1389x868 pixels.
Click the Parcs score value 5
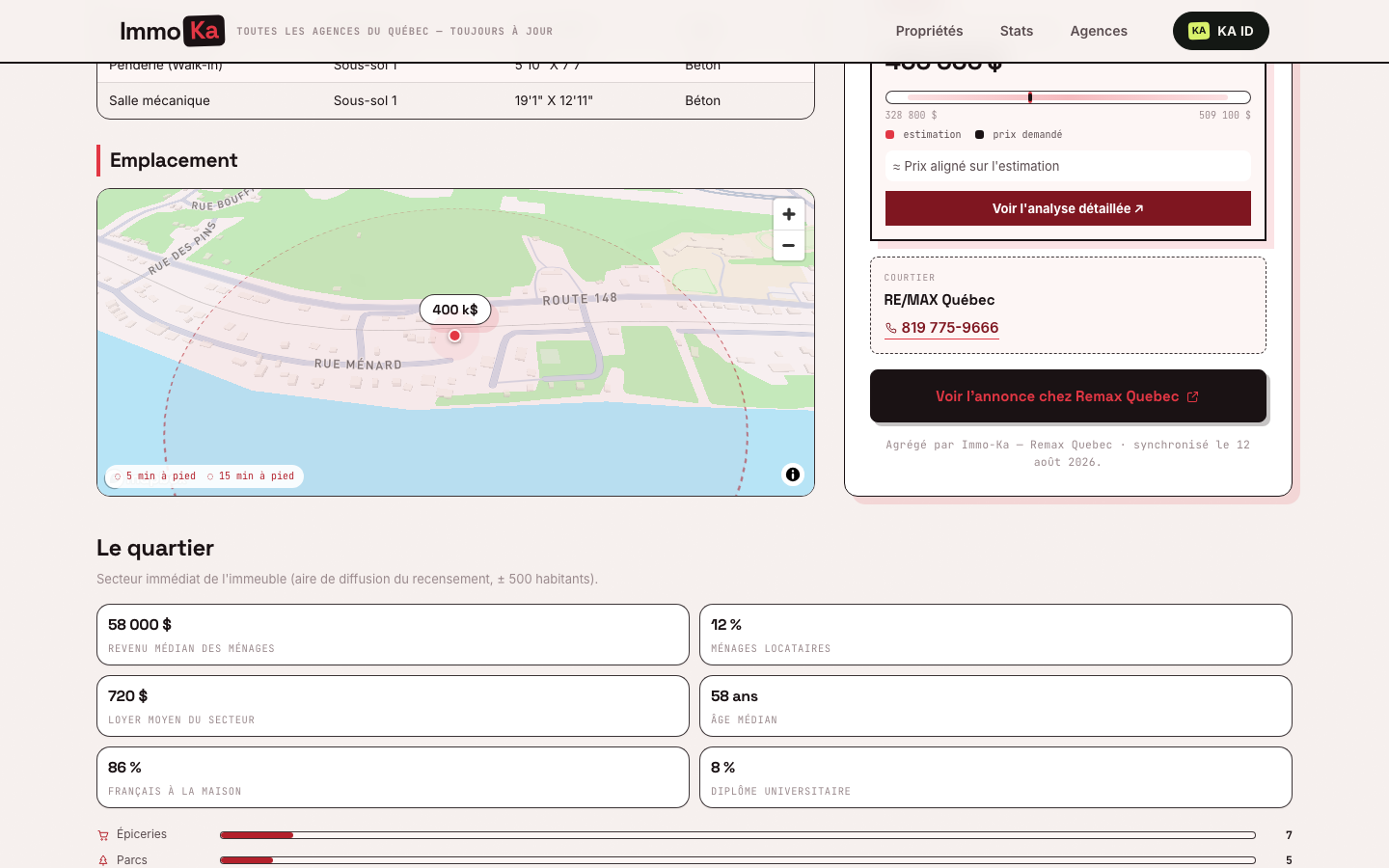point(1289,860)
